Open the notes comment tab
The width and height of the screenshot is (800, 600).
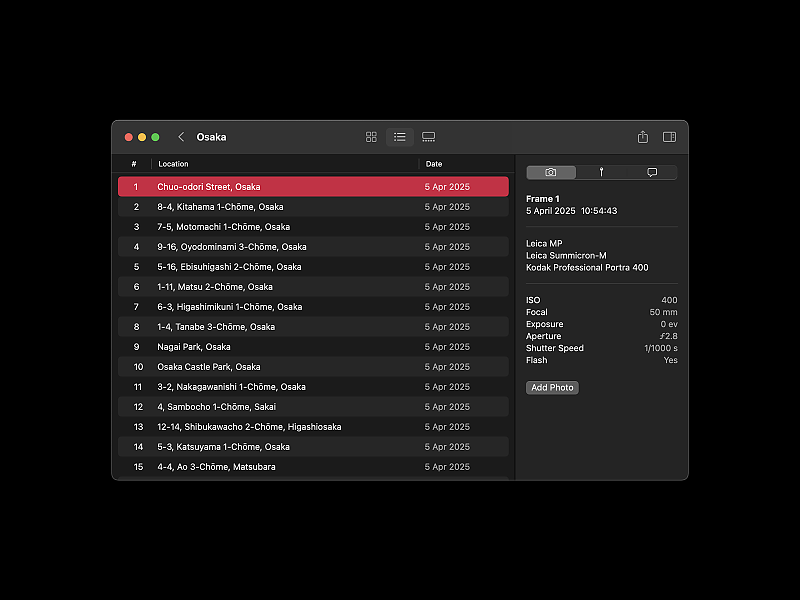pos(652,172)
